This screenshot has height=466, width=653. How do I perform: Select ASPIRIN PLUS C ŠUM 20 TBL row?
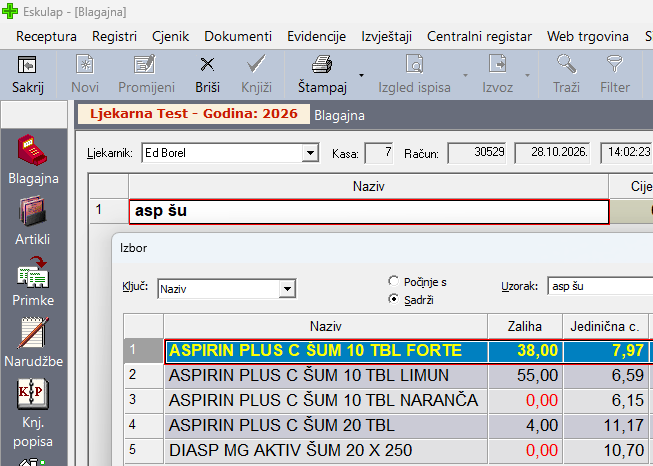pos(326,426)
